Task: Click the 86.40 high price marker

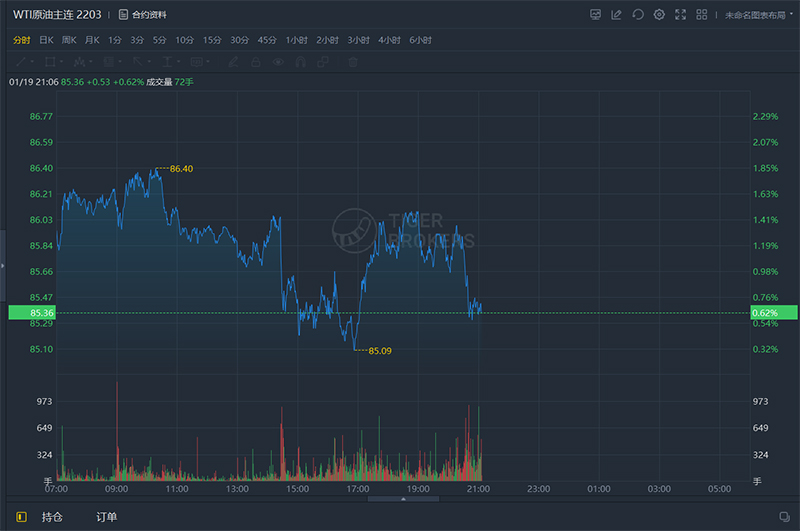Action: point(181,169)
